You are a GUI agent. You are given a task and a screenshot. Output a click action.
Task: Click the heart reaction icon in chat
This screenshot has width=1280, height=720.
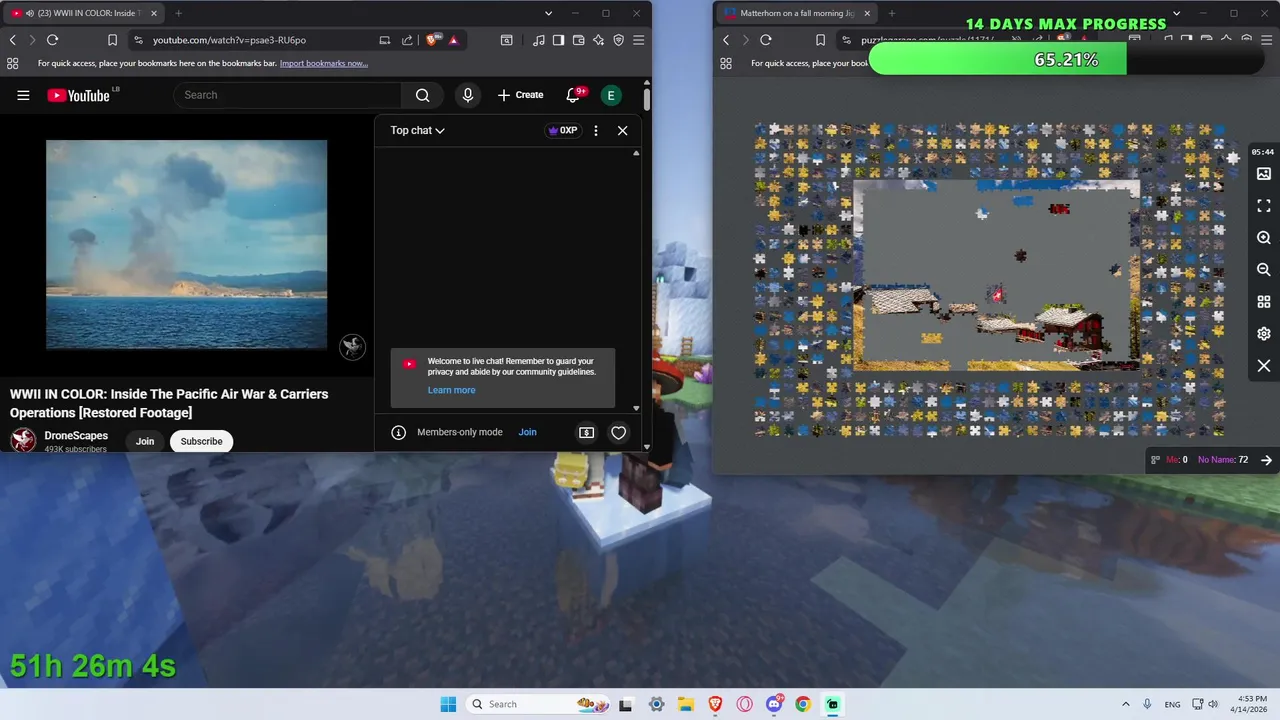pyautogui.click(x=618, y=432)
